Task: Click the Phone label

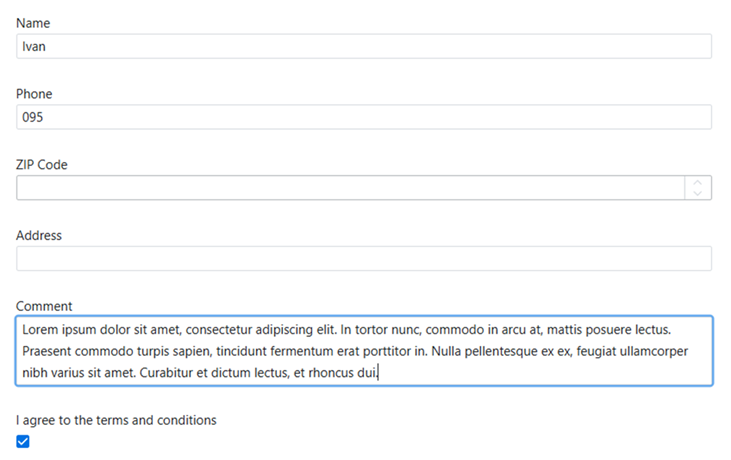Action: tap(34, 94)
